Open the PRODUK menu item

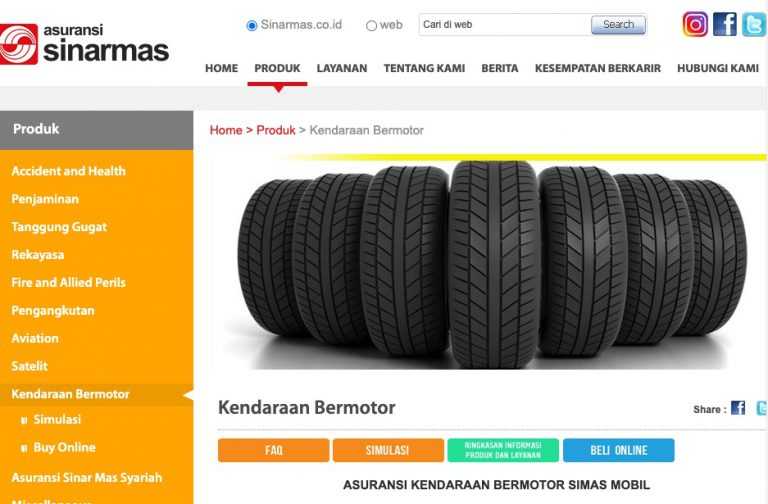277,68
